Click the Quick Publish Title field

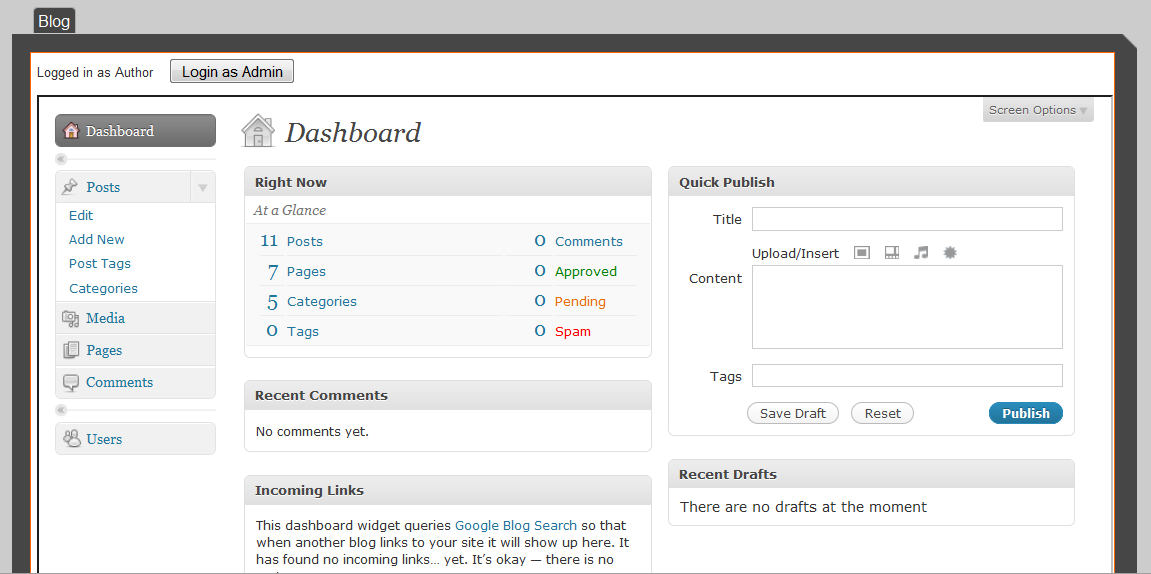(907, 219)
